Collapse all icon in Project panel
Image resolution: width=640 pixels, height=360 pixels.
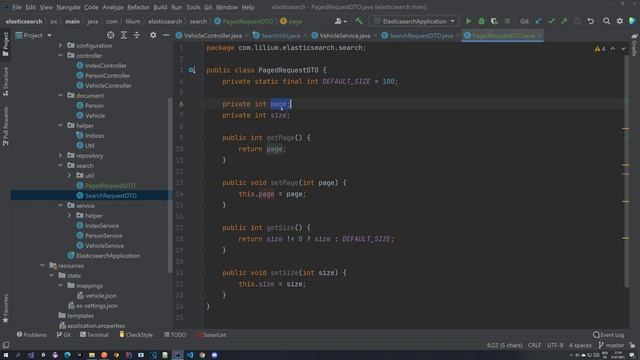click(x=137, y=36)
